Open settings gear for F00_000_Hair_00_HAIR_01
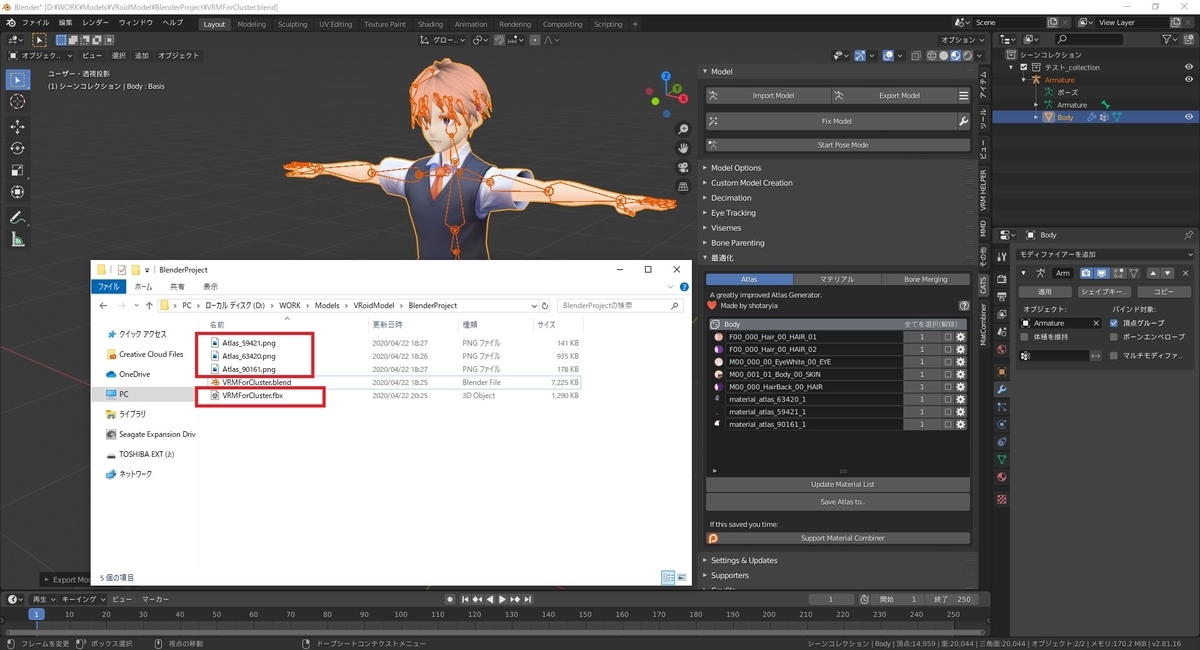 [960, 337]
